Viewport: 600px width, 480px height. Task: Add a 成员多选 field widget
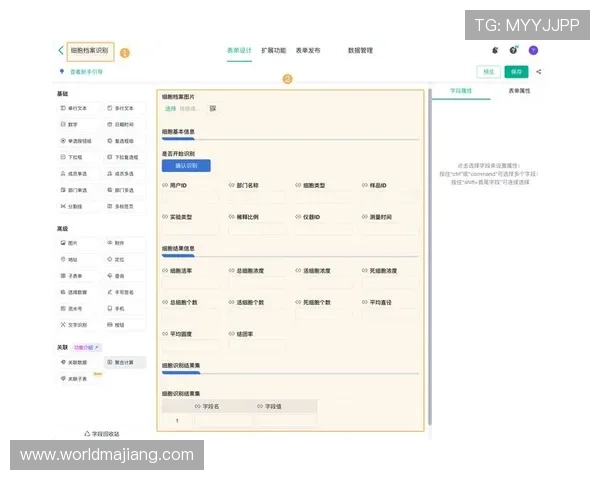pos(125,174)
